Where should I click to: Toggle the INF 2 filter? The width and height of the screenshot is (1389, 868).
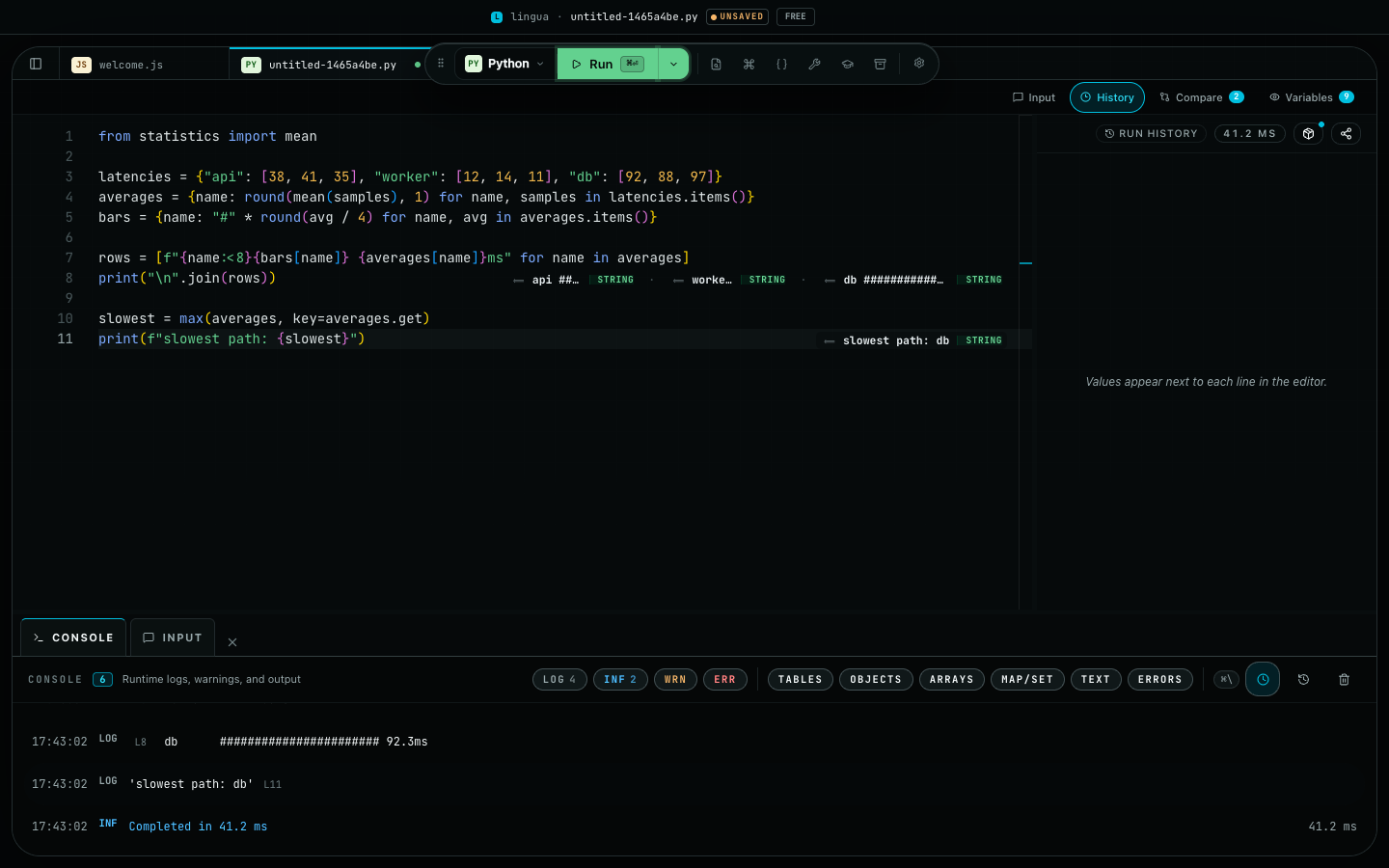click(620, 679)
